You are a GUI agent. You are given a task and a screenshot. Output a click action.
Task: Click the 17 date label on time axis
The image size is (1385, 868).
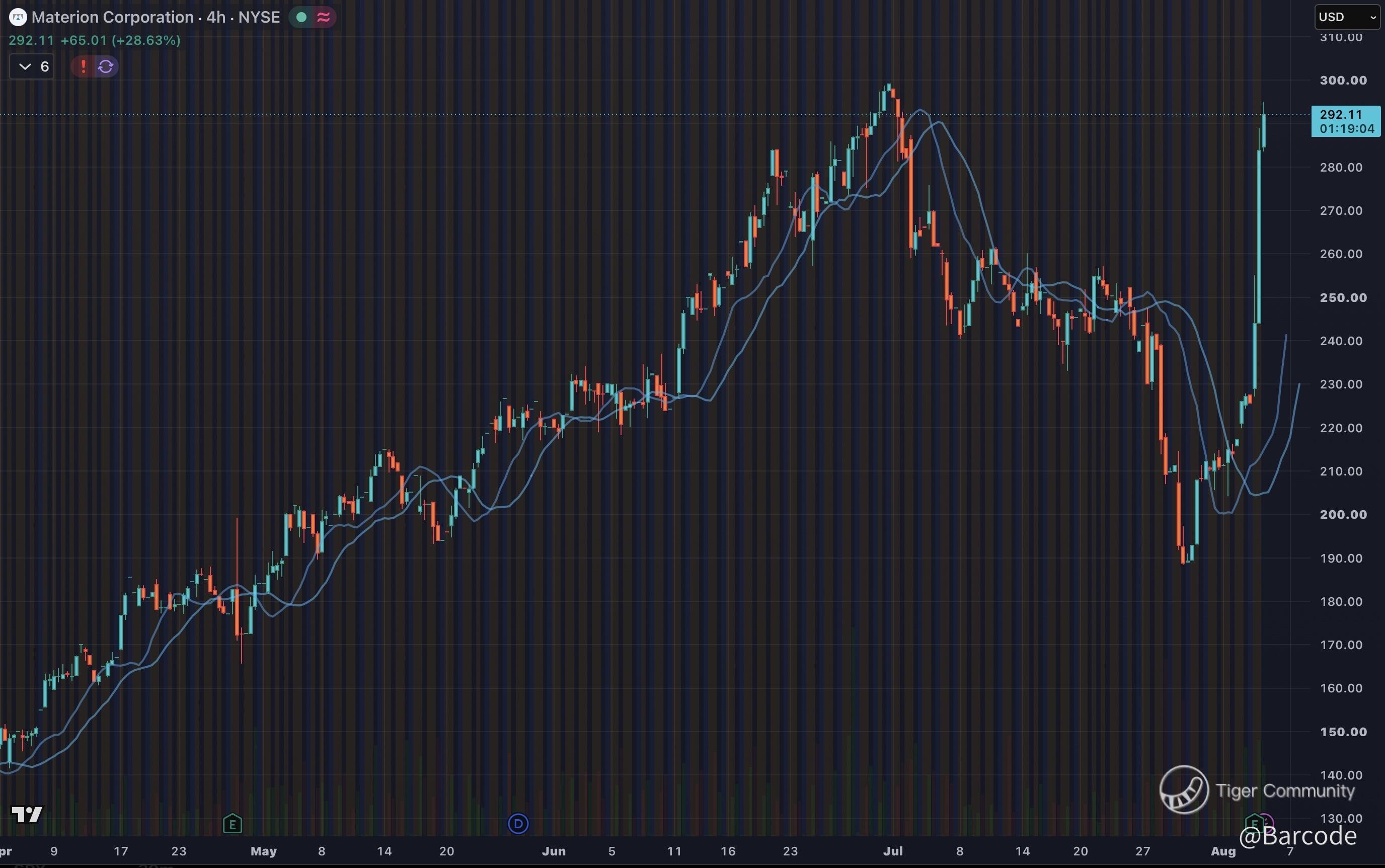(x=121, y=851)
